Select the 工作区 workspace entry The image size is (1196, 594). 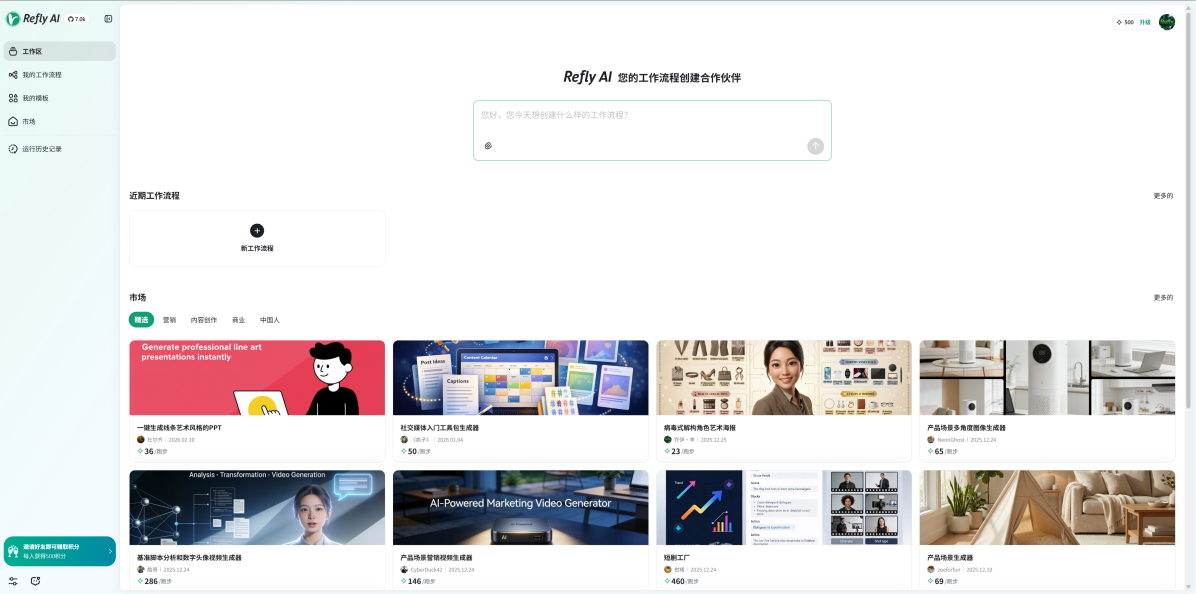click(x=32, y=51)
